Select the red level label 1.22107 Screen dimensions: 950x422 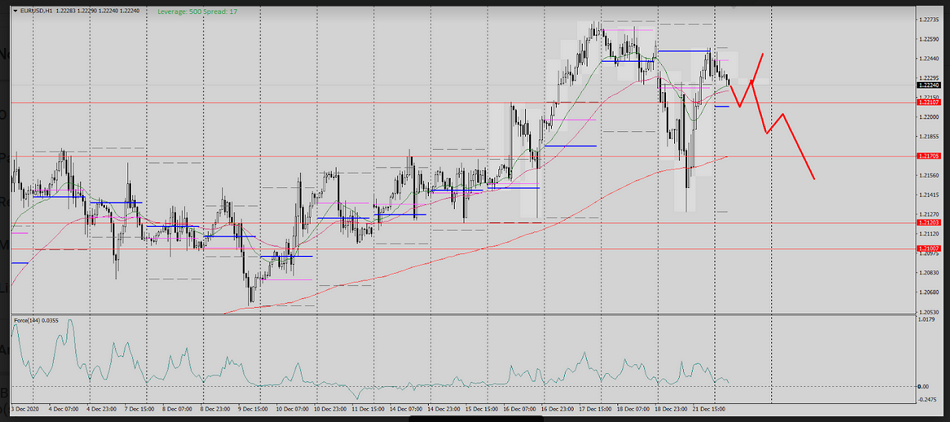coord(928,102)
